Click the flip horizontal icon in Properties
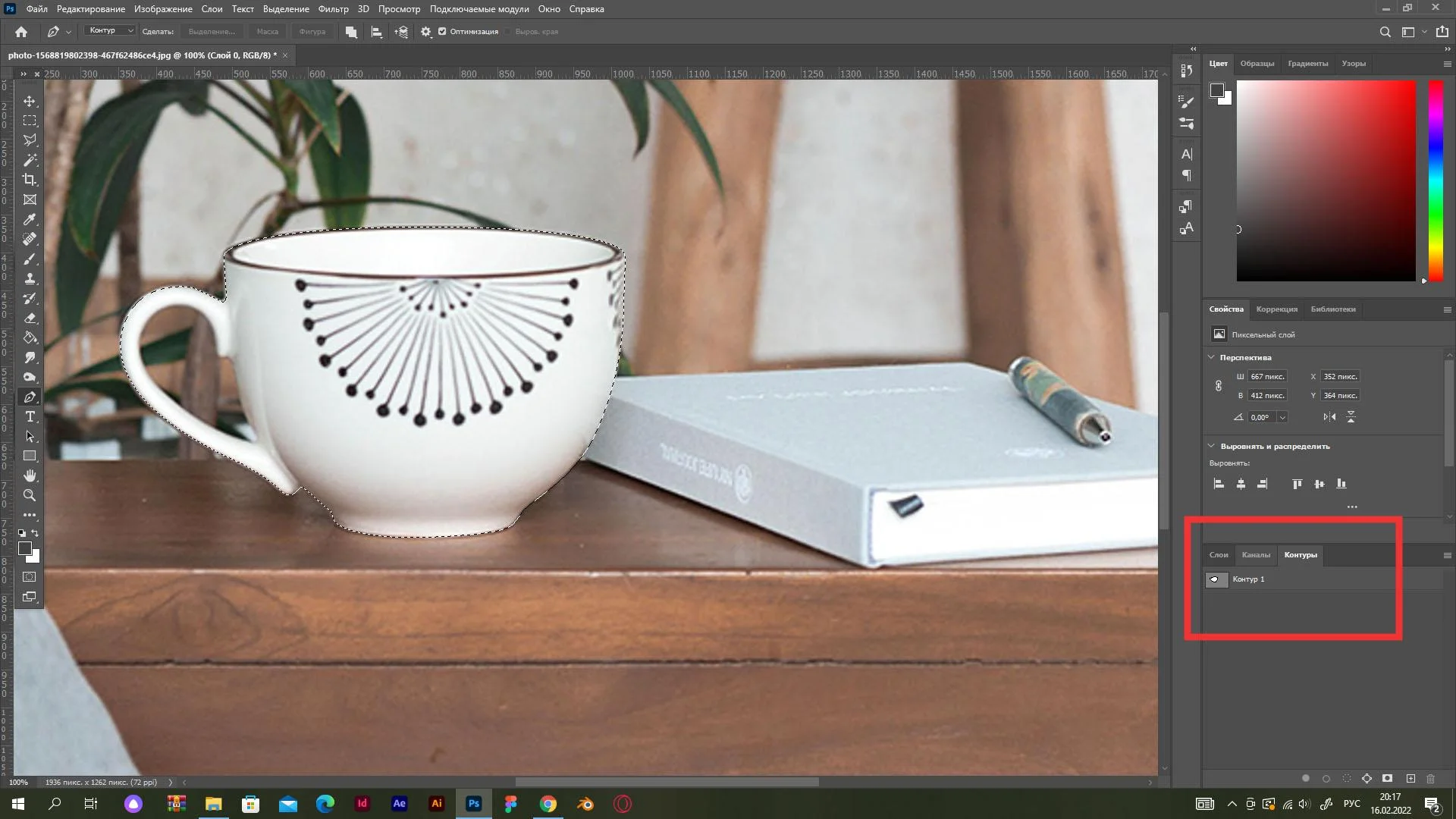This screenshot has width=1456, height=819. 1329,417
